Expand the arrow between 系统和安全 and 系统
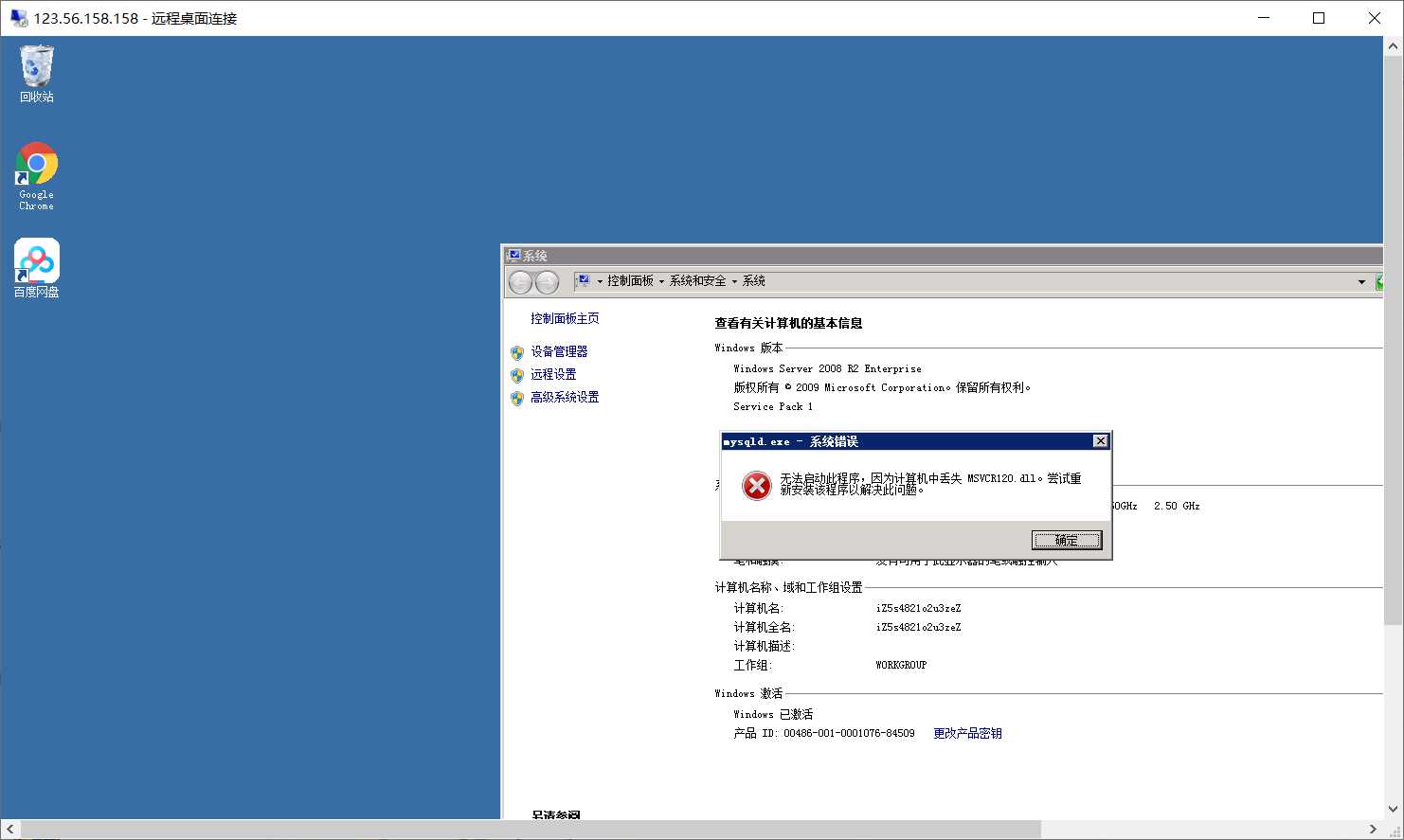This screenshot has height=840, width=1404. pyautogui.click(x=734, y=281)
